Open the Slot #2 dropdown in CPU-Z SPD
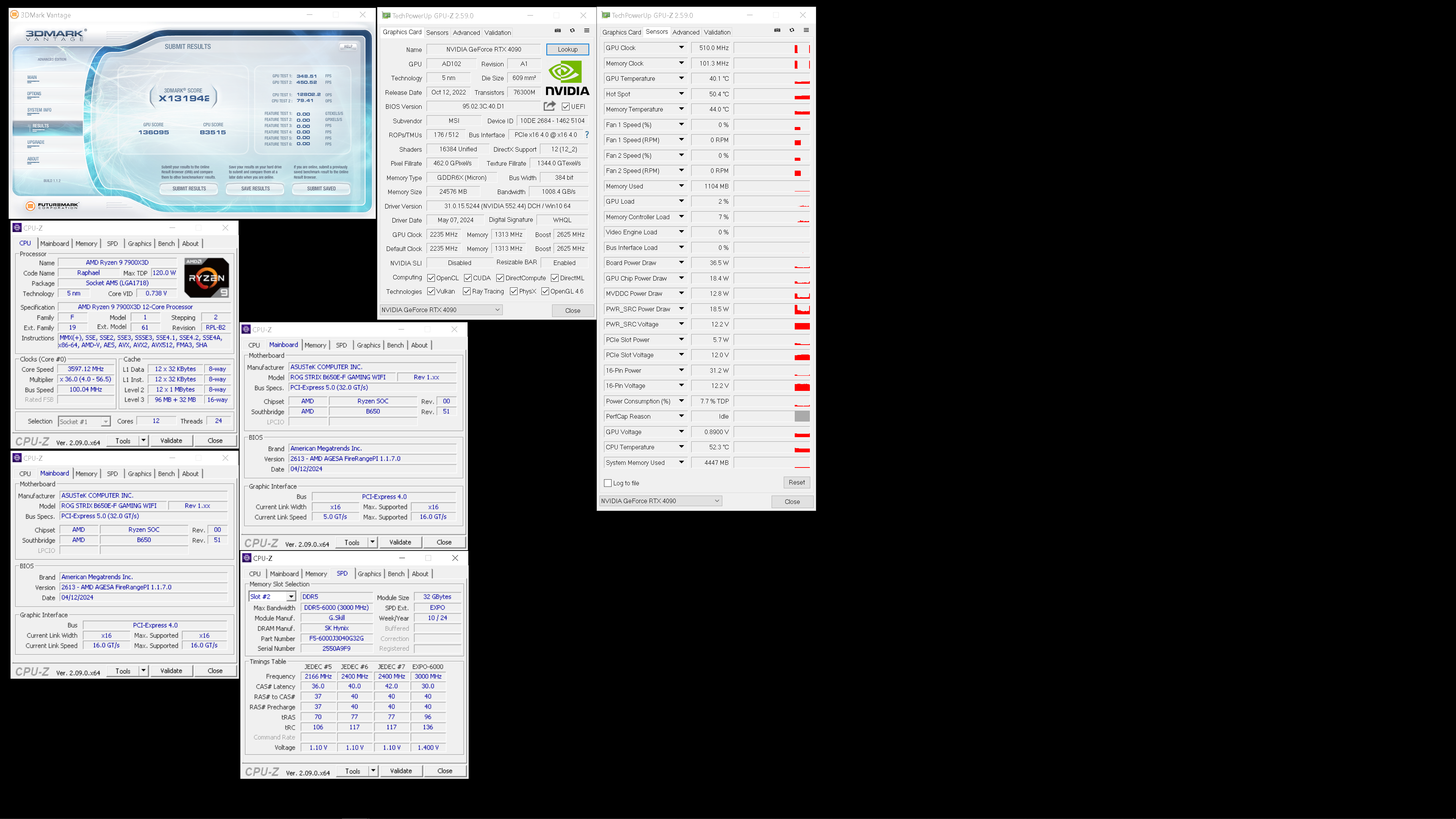This screenshot has height=819, width=1456. [x=273, y=597]
